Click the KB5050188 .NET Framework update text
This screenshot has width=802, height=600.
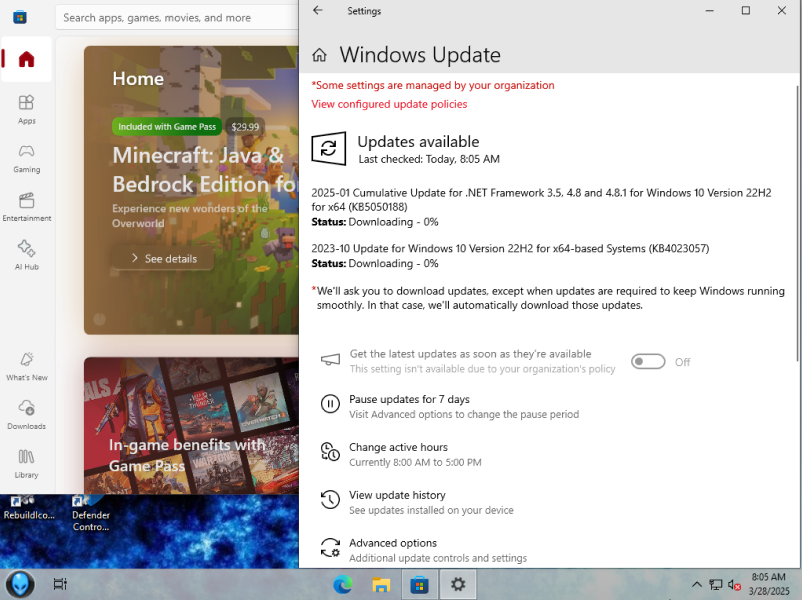point(541,199)
